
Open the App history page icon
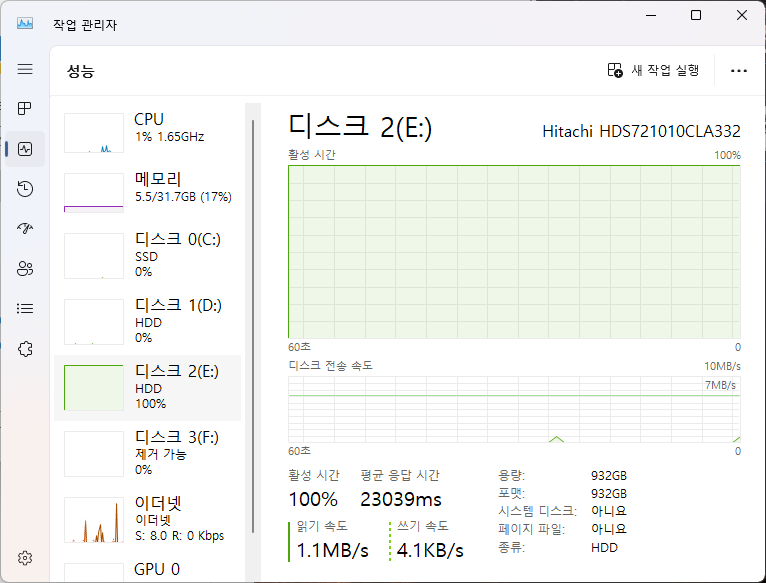[25, 189]
